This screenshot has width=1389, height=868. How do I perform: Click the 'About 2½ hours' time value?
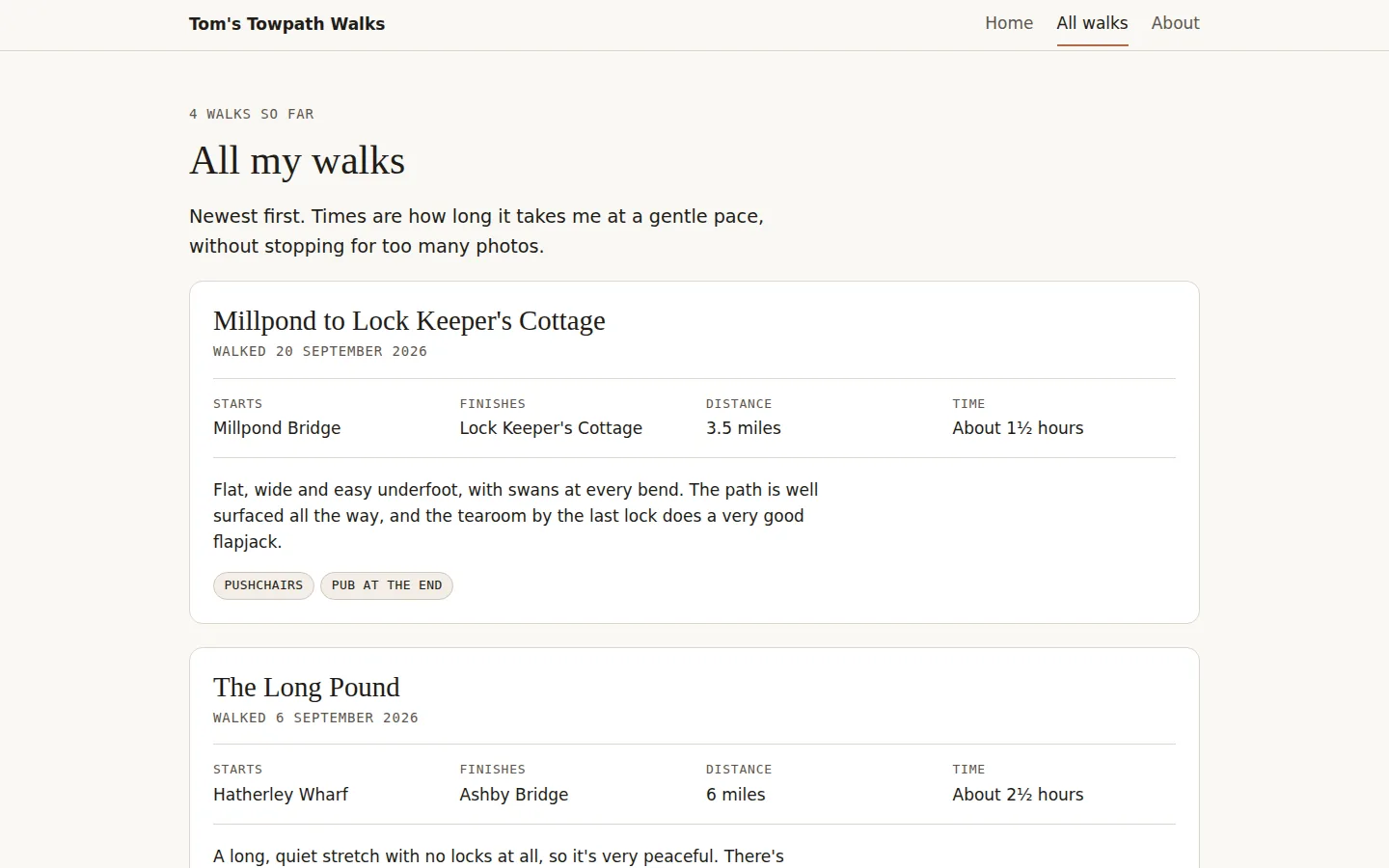pyautogui.click(x=1018, y=795)
